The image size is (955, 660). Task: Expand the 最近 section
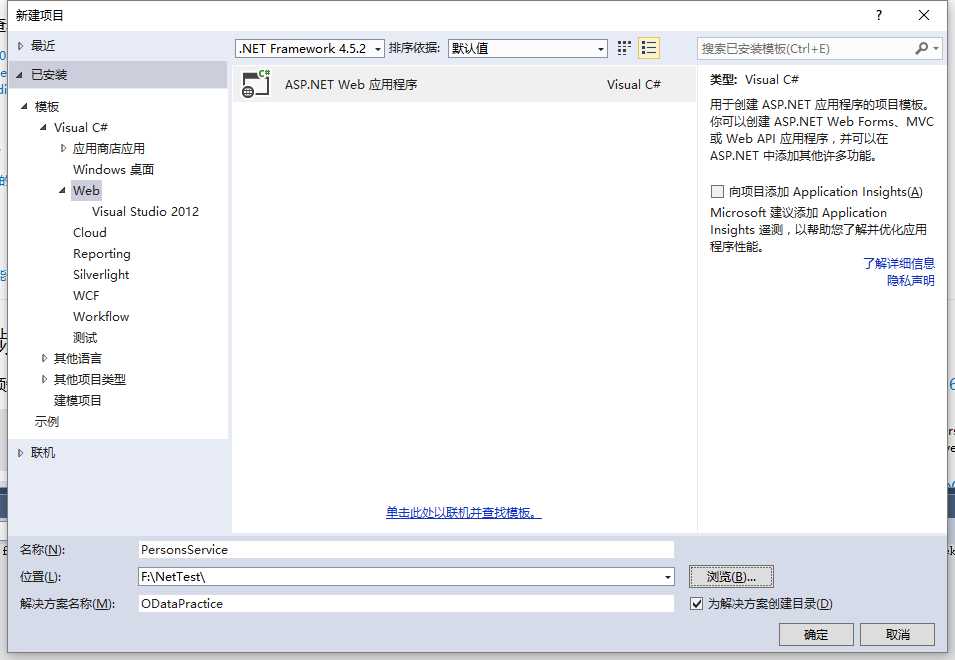coord(21,46)
